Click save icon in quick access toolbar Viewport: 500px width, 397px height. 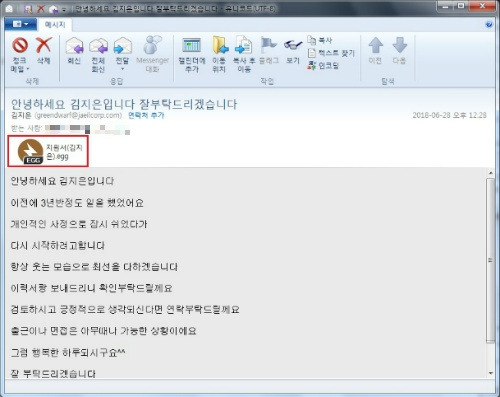[29, 9]
